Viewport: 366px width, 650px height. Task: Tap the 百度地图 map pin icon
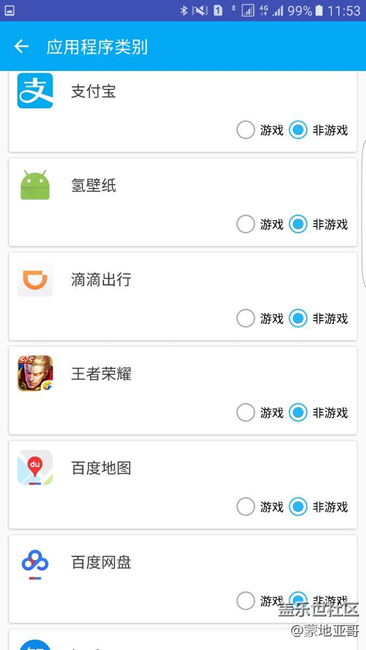point(35,468)
